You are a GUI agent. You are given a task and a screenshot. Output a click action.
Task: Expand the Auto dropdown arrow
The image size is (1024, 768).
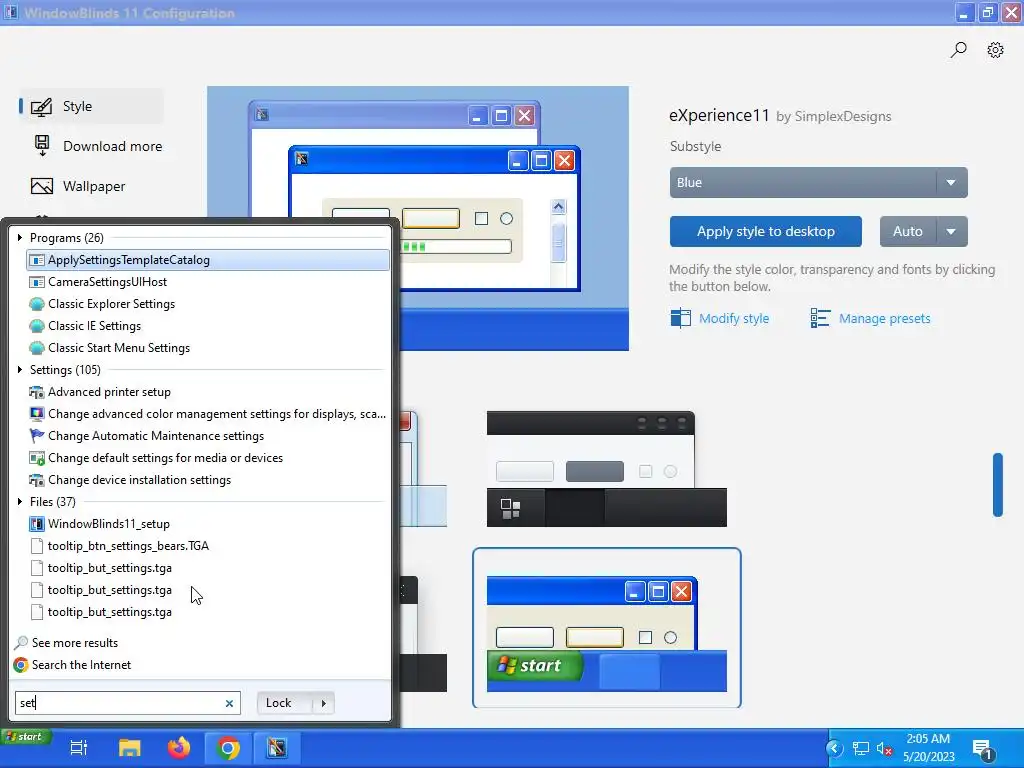pos(952,231)
